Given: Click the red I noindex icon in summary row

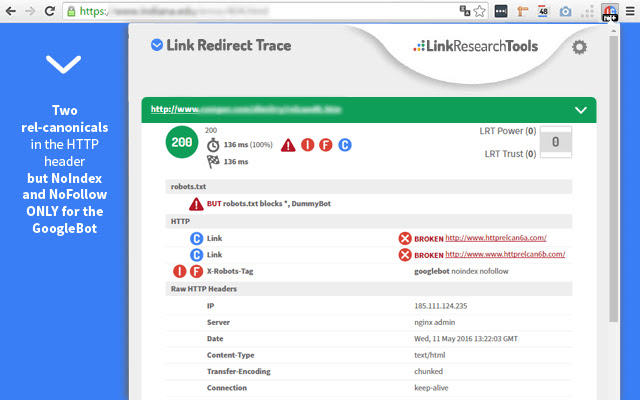Looking at the screenshot, I should [308, 145].
